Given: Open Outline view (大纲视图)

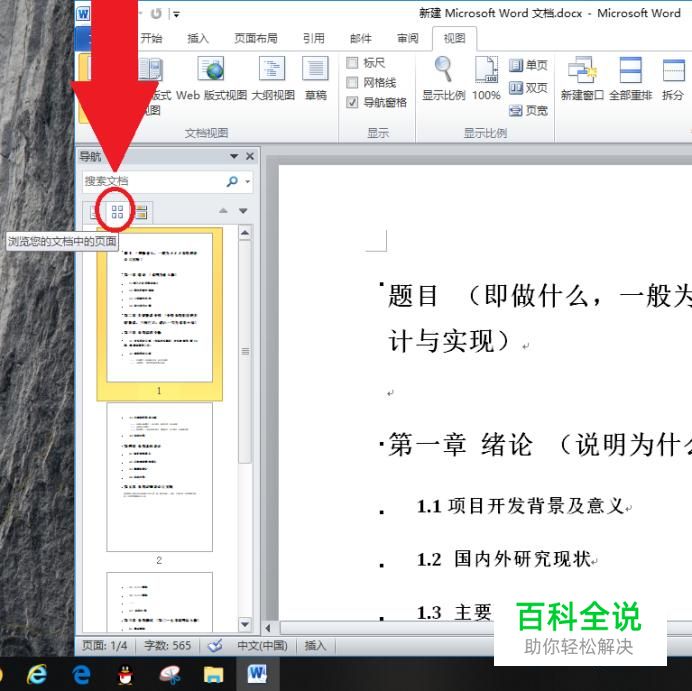Looking at the screenshot, I should click(273, 79).
